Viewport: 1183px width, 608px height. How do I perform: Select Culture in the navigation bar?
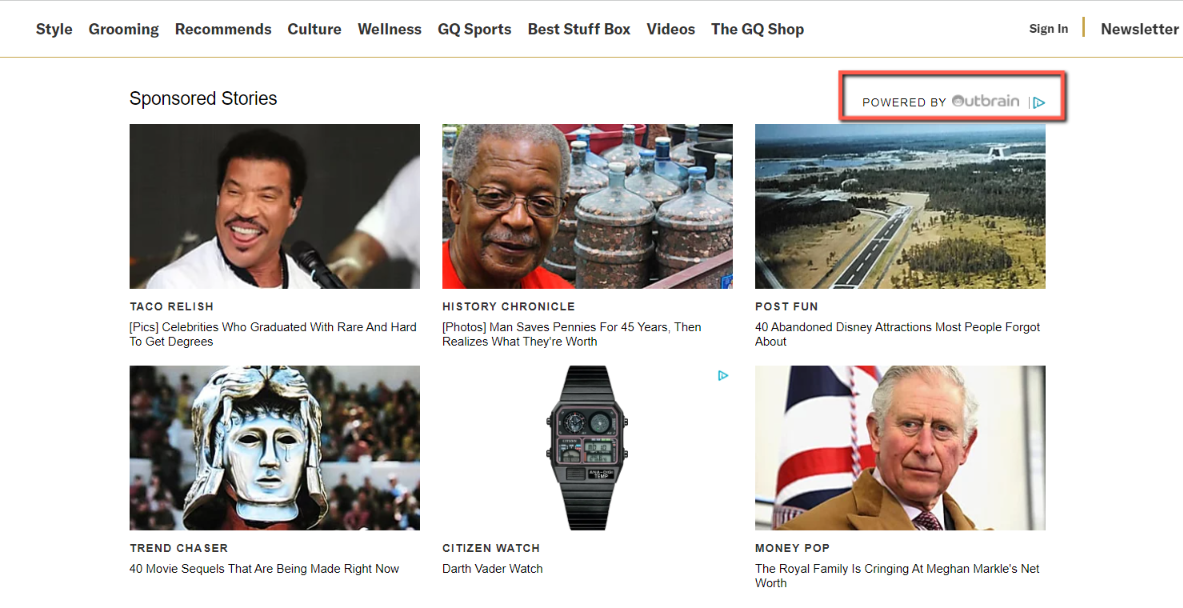pos(314,29)
